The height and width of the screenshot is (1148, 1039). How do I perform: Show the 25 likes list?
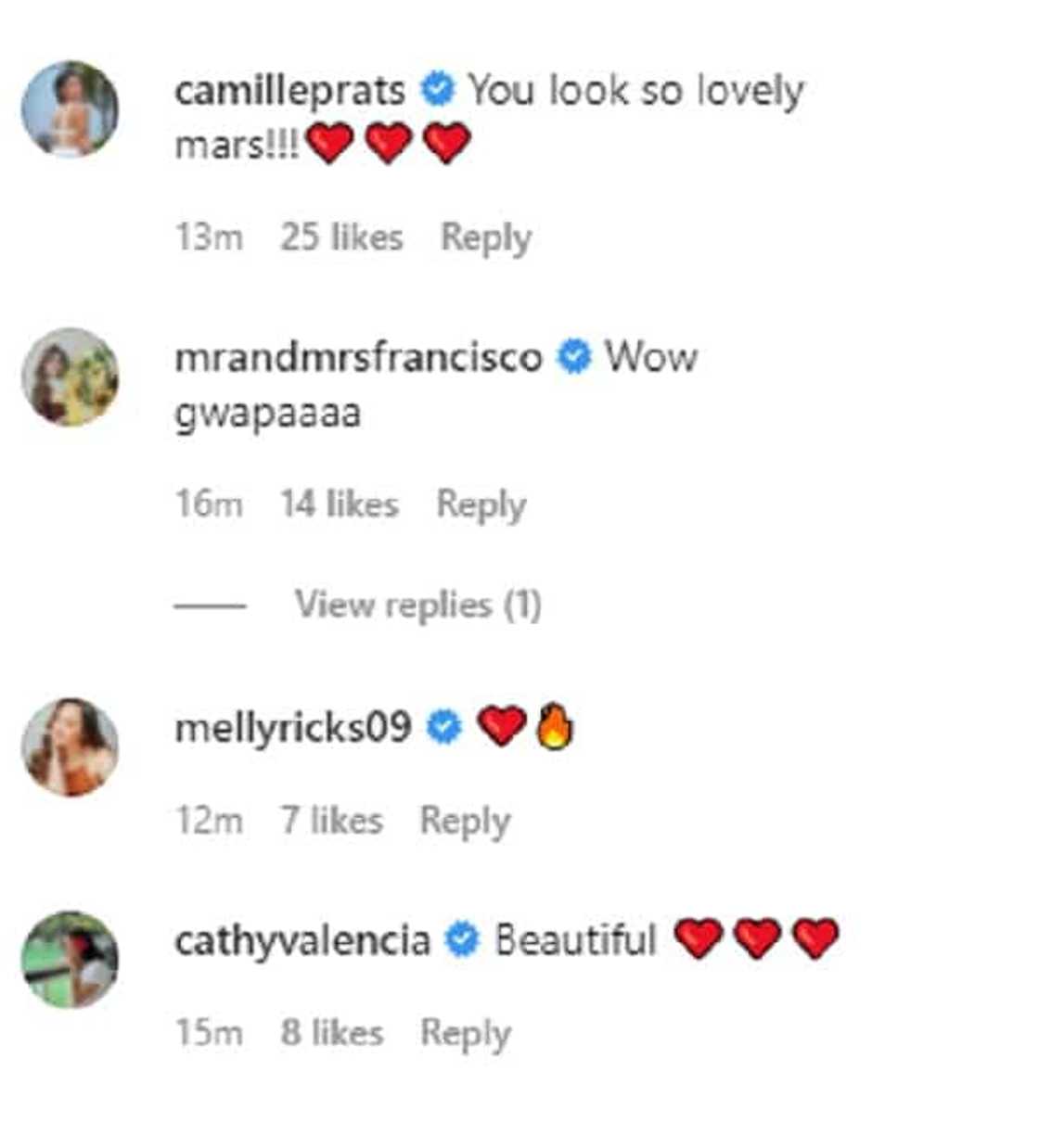[x=341, y=237]
